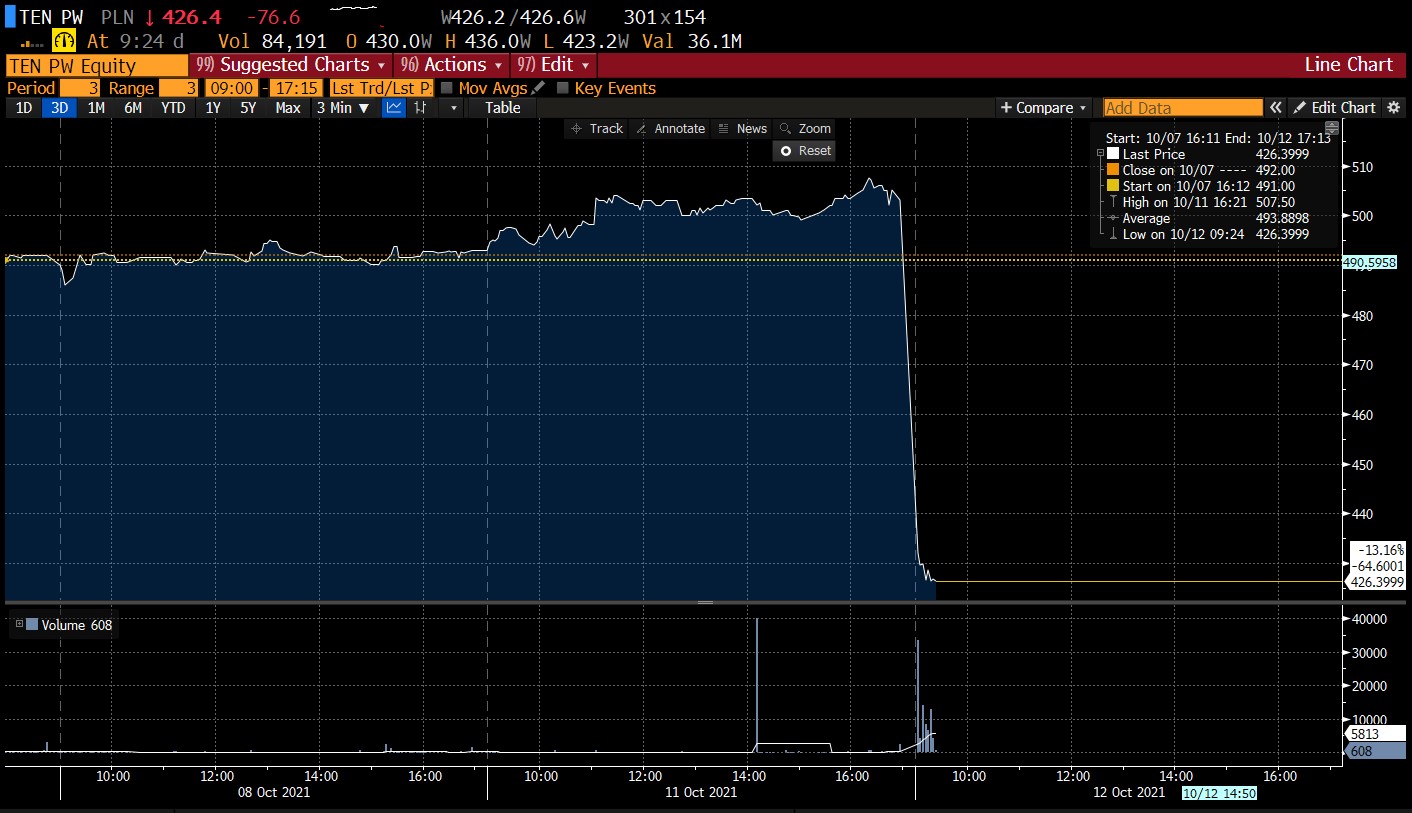Select the 3D time range tab
This screenshot has width=1412, height=813.
click(x=60, y=107)
